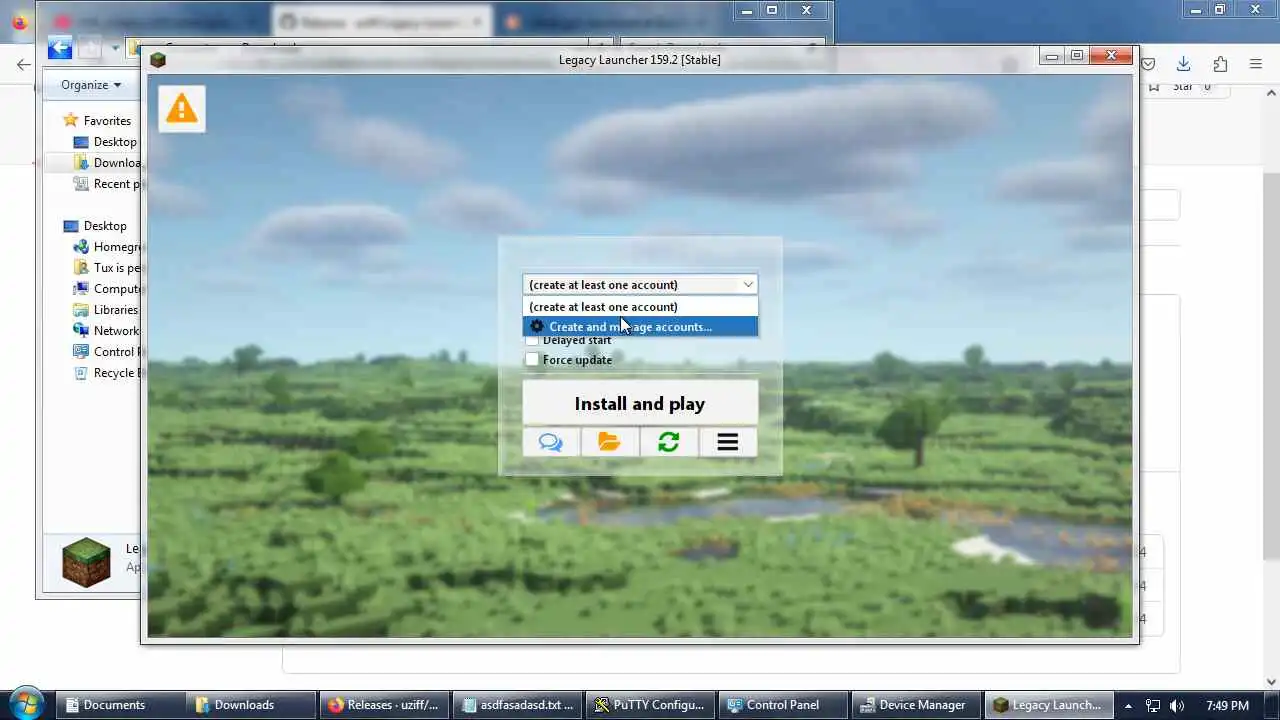This screenshot has height=720, width=1280.
Task: Select Create and manage accounts option
Action: (640, 326)
